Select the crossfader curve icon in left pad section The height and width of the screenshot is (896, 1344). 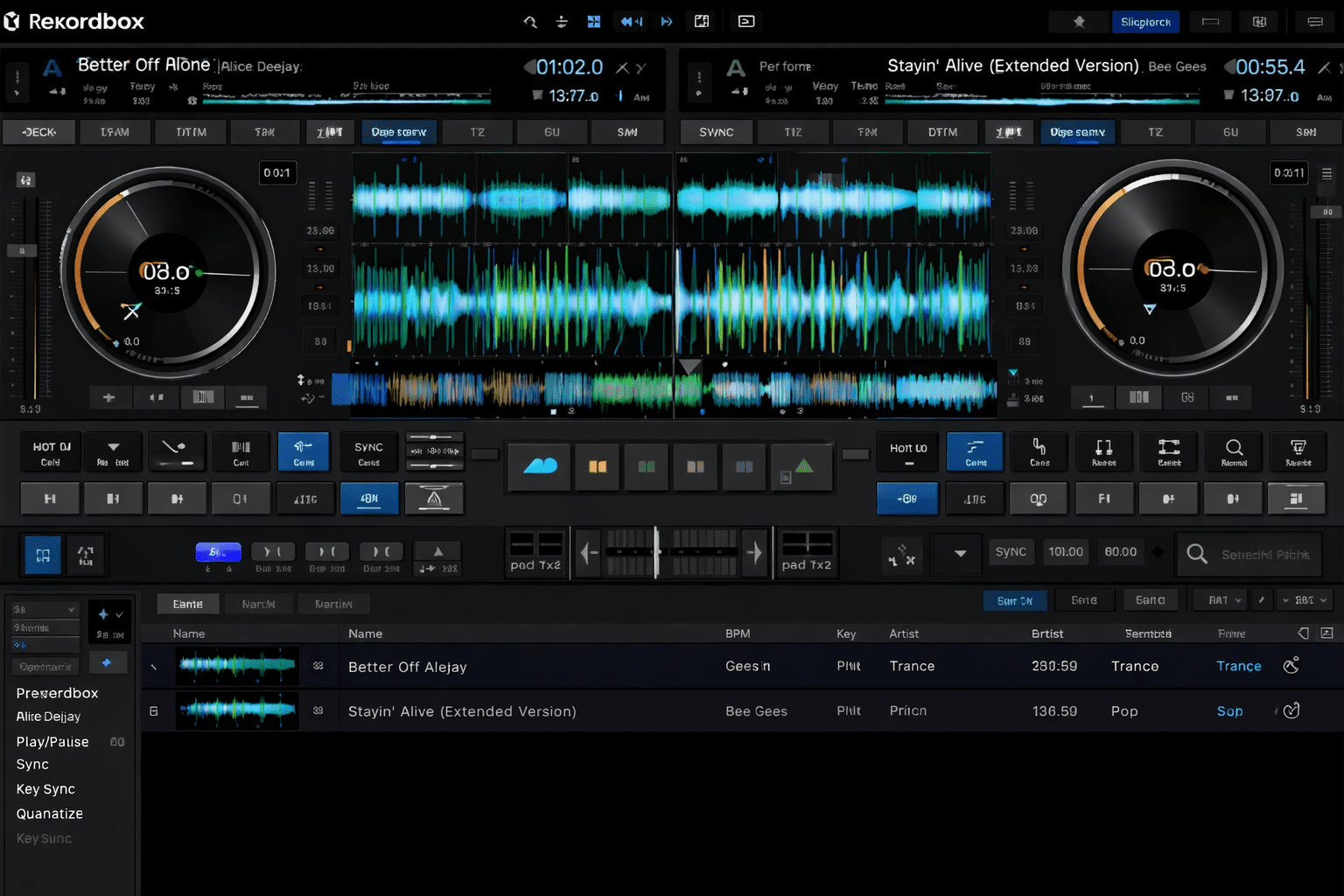(x=177, y=451)
